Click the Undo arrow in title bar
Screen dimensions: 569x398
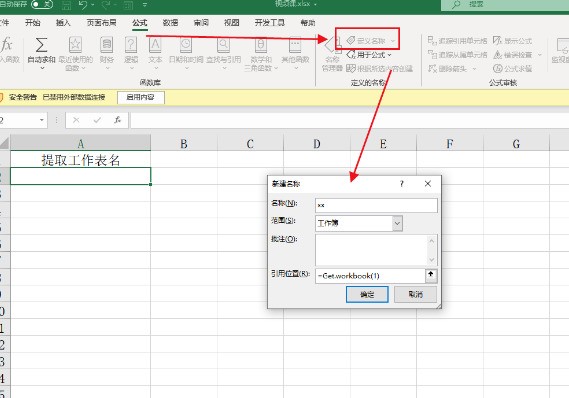(x=83, y=5)
